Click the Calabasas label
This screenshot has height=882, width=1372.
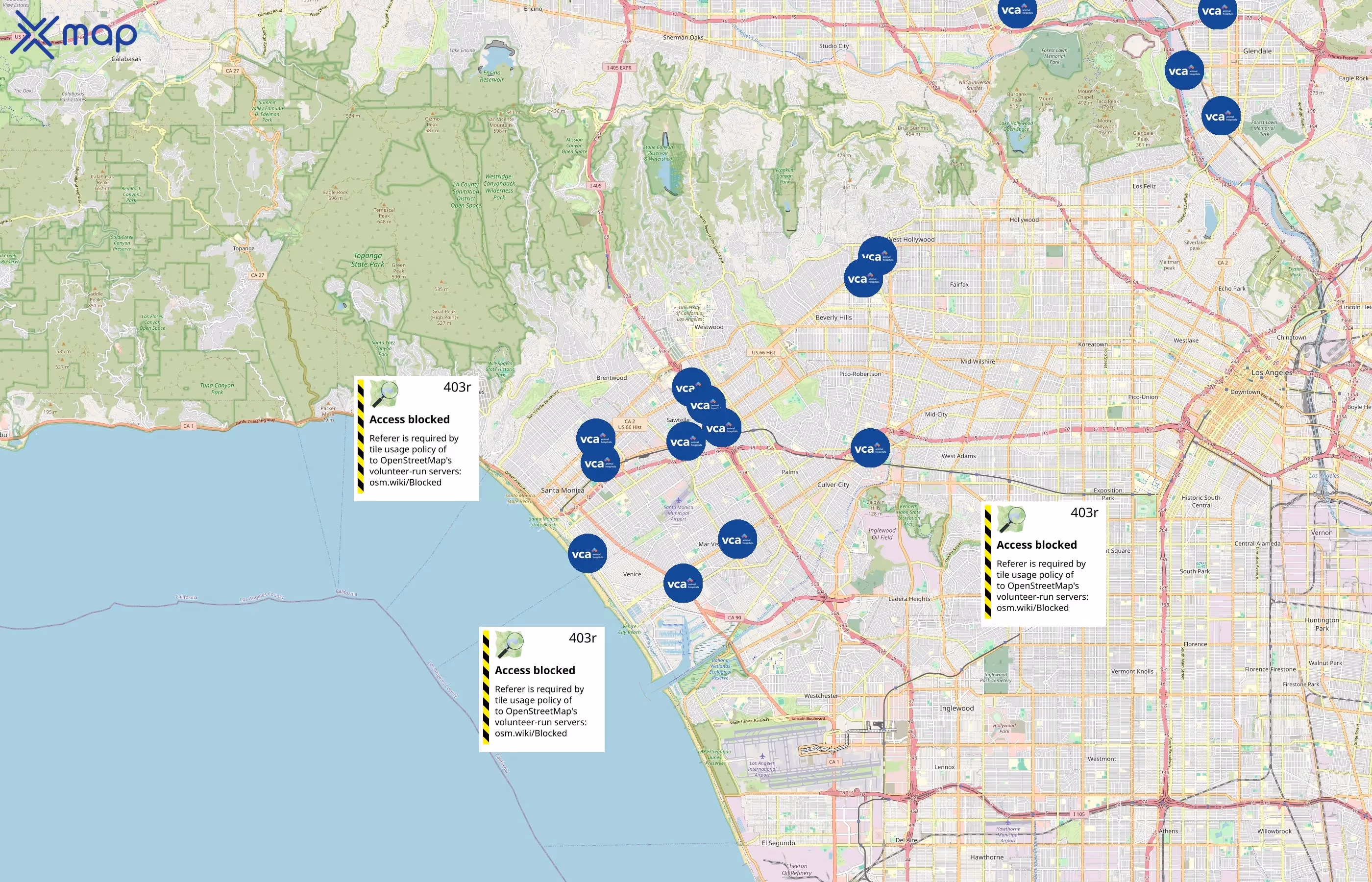point(126,59)
